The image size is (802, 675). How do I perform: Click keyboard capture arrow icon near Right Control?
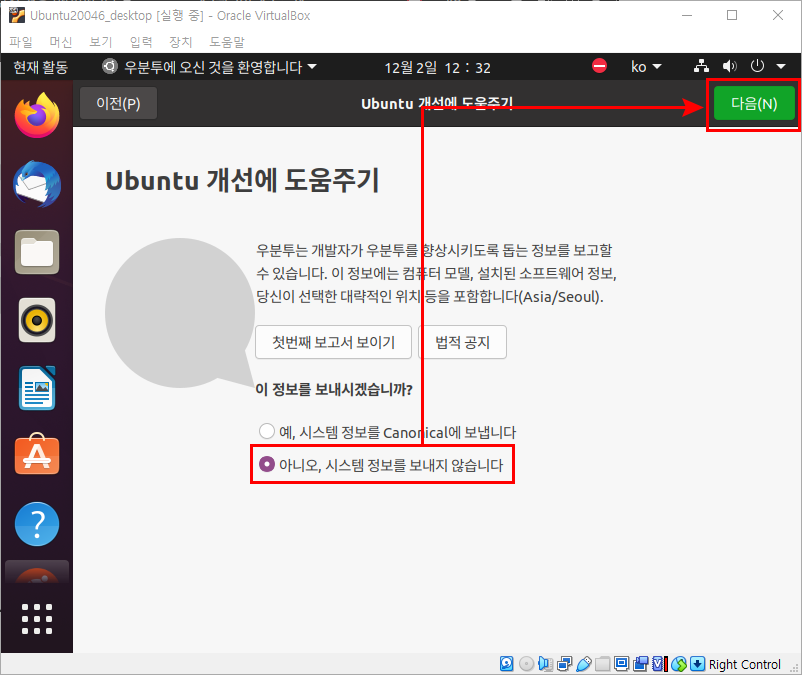[x=698, y=664]
